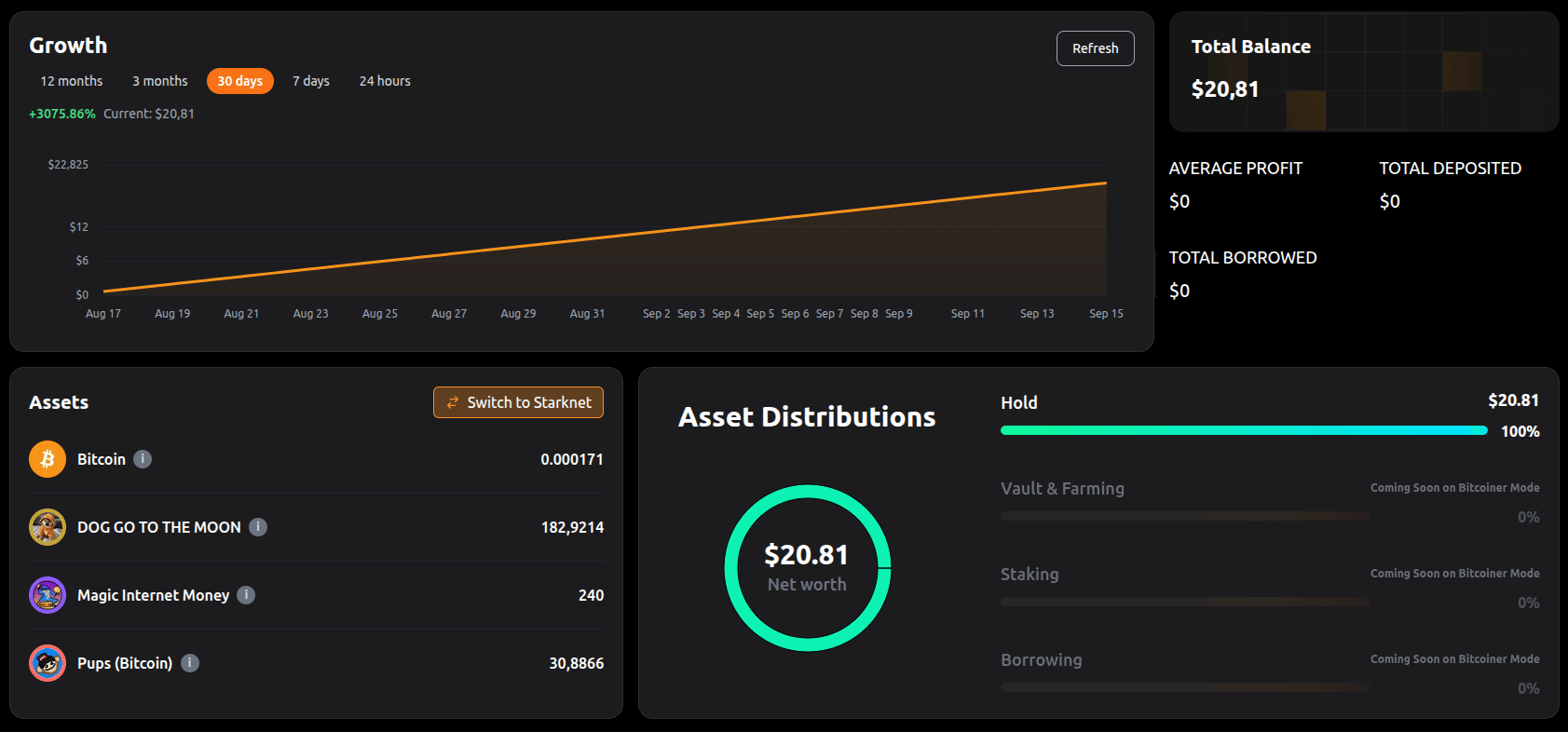1568x732 pixels.
Task: Click the $12 axis label
Action: coord(79,227)
